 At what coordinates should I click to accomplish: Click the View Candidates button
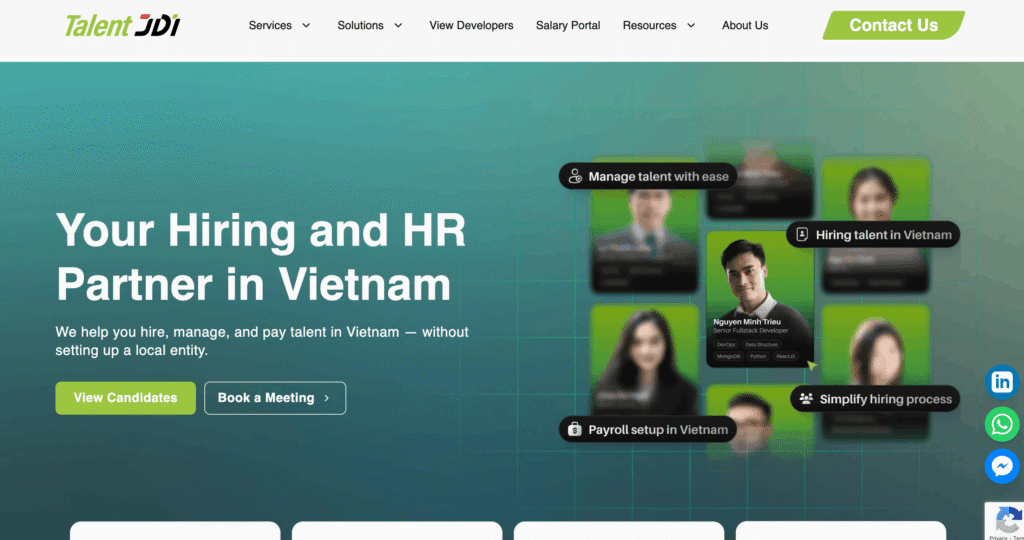point(125,398)
